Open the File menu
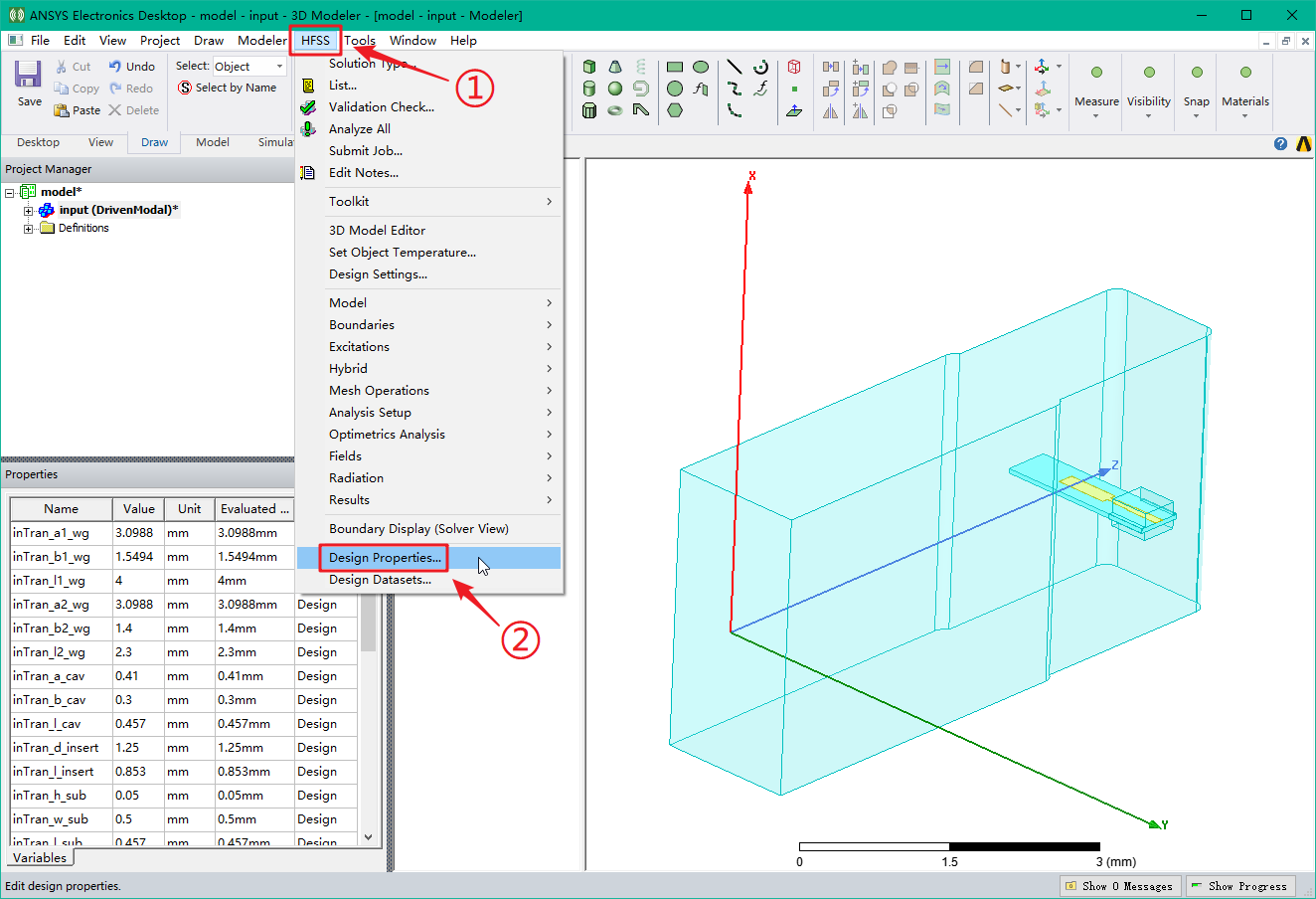 point(40,40)
